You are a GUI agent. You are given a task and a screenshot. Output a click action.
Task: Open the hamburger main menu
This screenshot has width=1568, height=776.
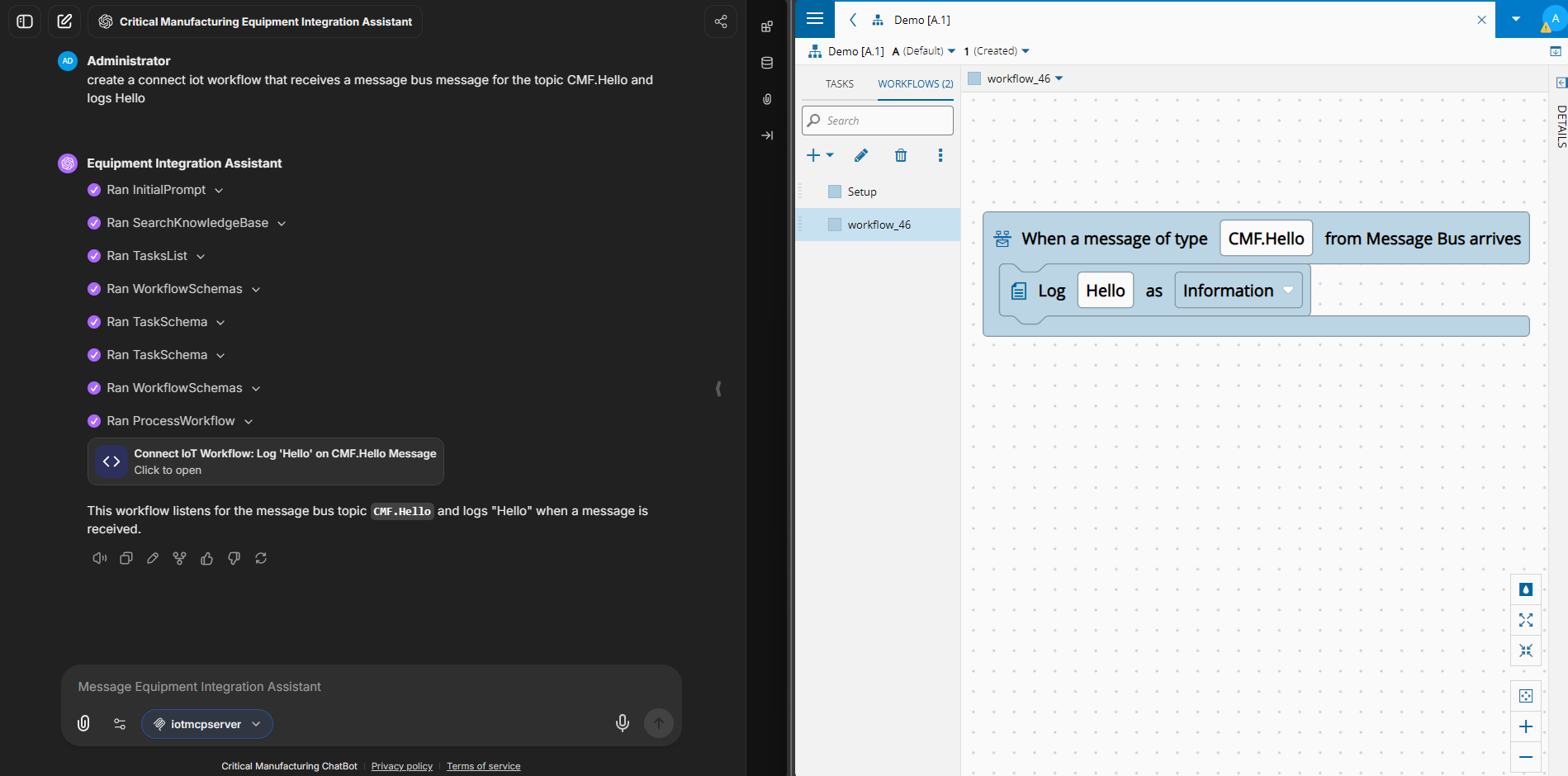pos(815,19)
